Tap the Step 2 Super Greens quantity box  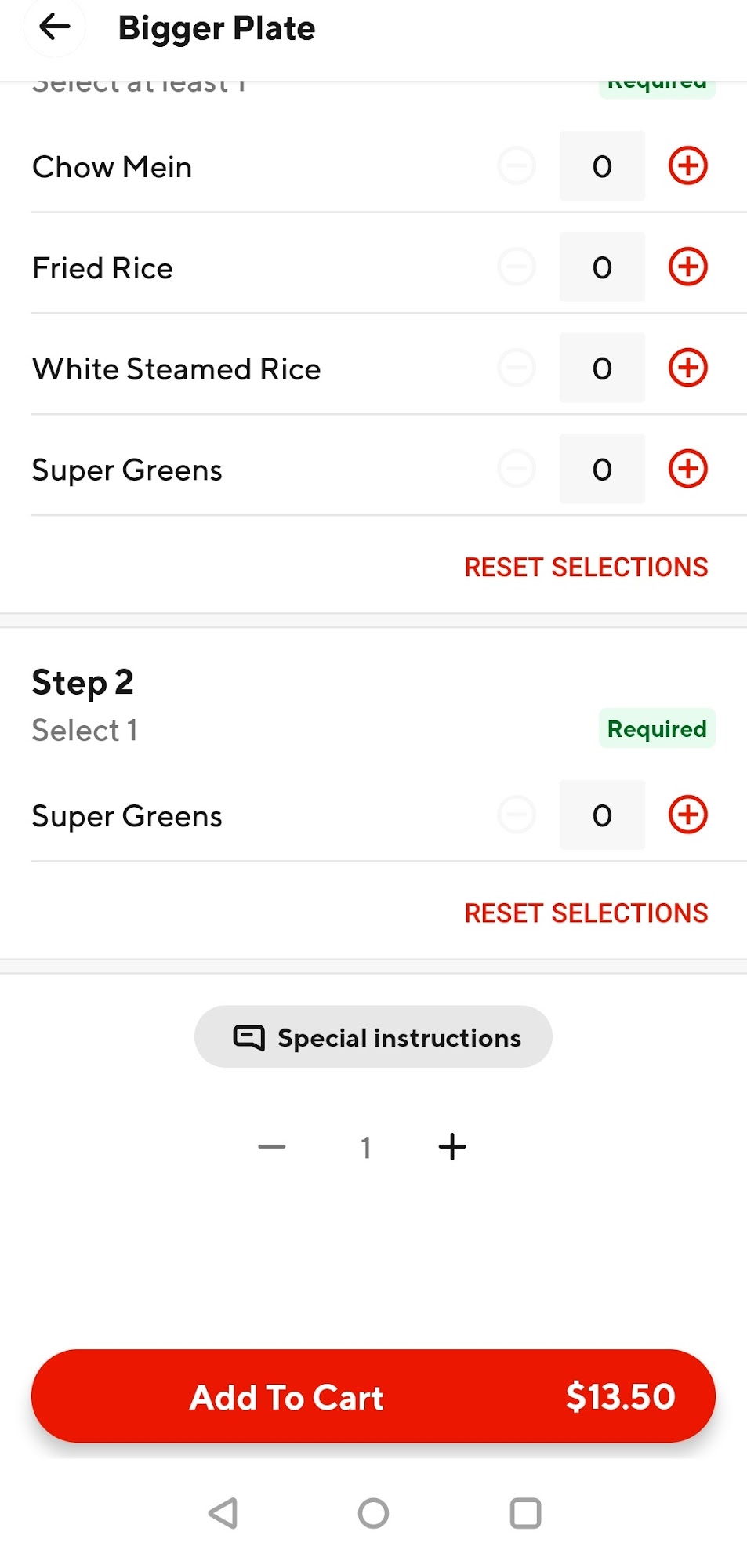pos(602,815)
